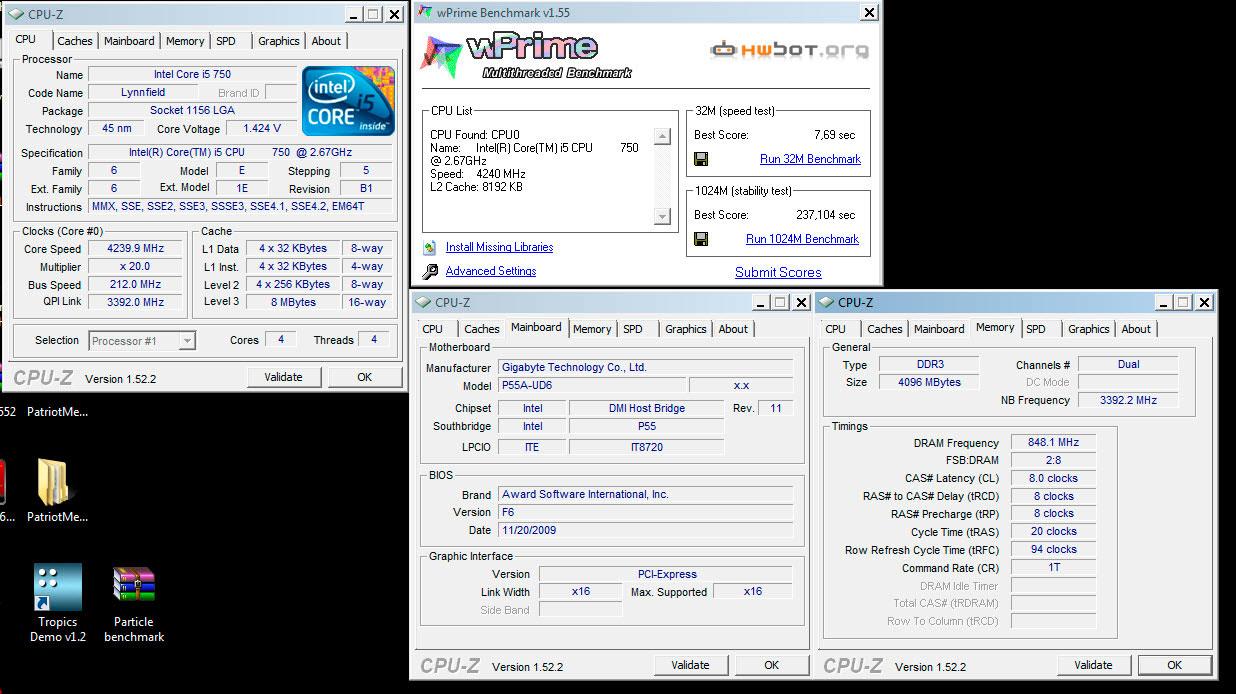The height and width of the screenshot is (694, 1236).
Task: Click the CPU-Z title icon in Memory window
Action: pyautogui.click(x=827, y=302)
